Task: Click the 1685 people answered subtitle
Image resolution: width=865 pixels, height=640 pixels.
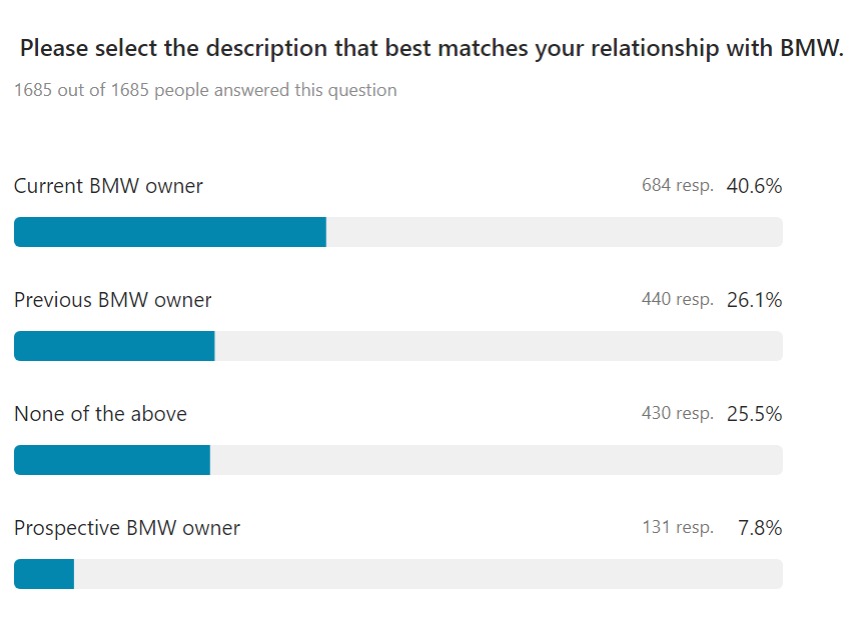Action: (205, 90)
